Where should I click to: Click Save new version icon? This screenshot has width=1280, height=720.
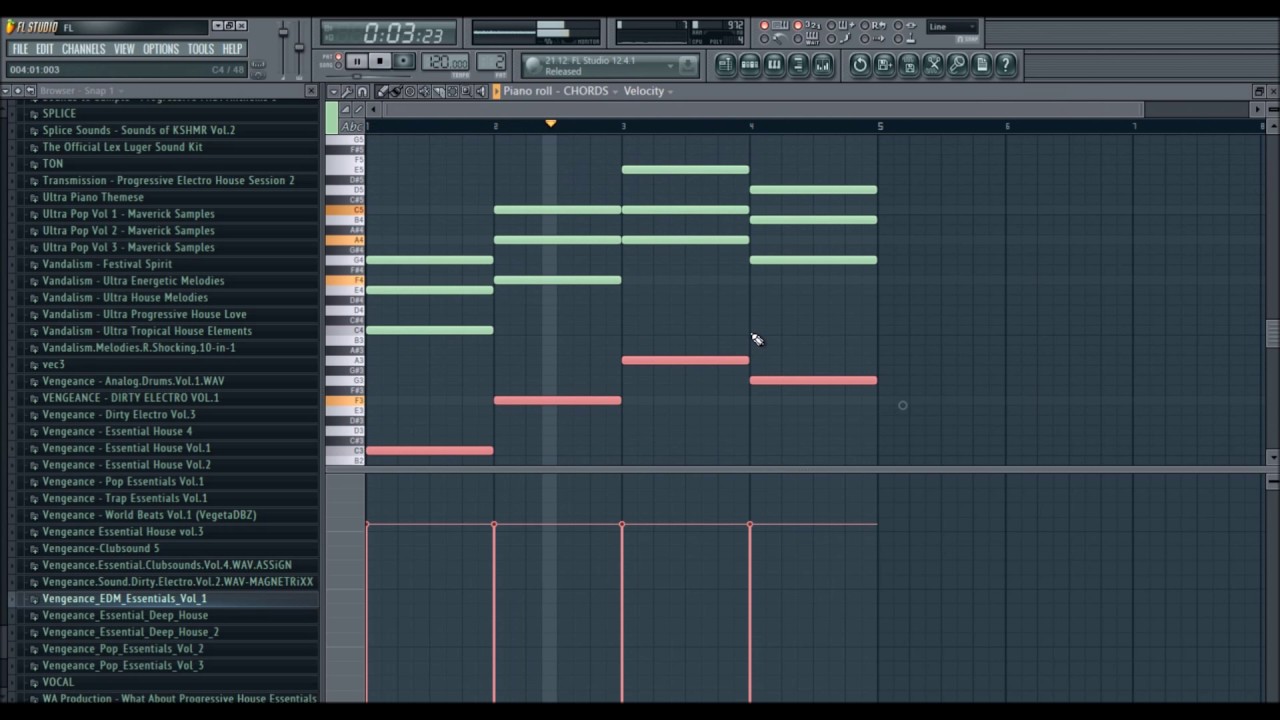tap(884, 64)
